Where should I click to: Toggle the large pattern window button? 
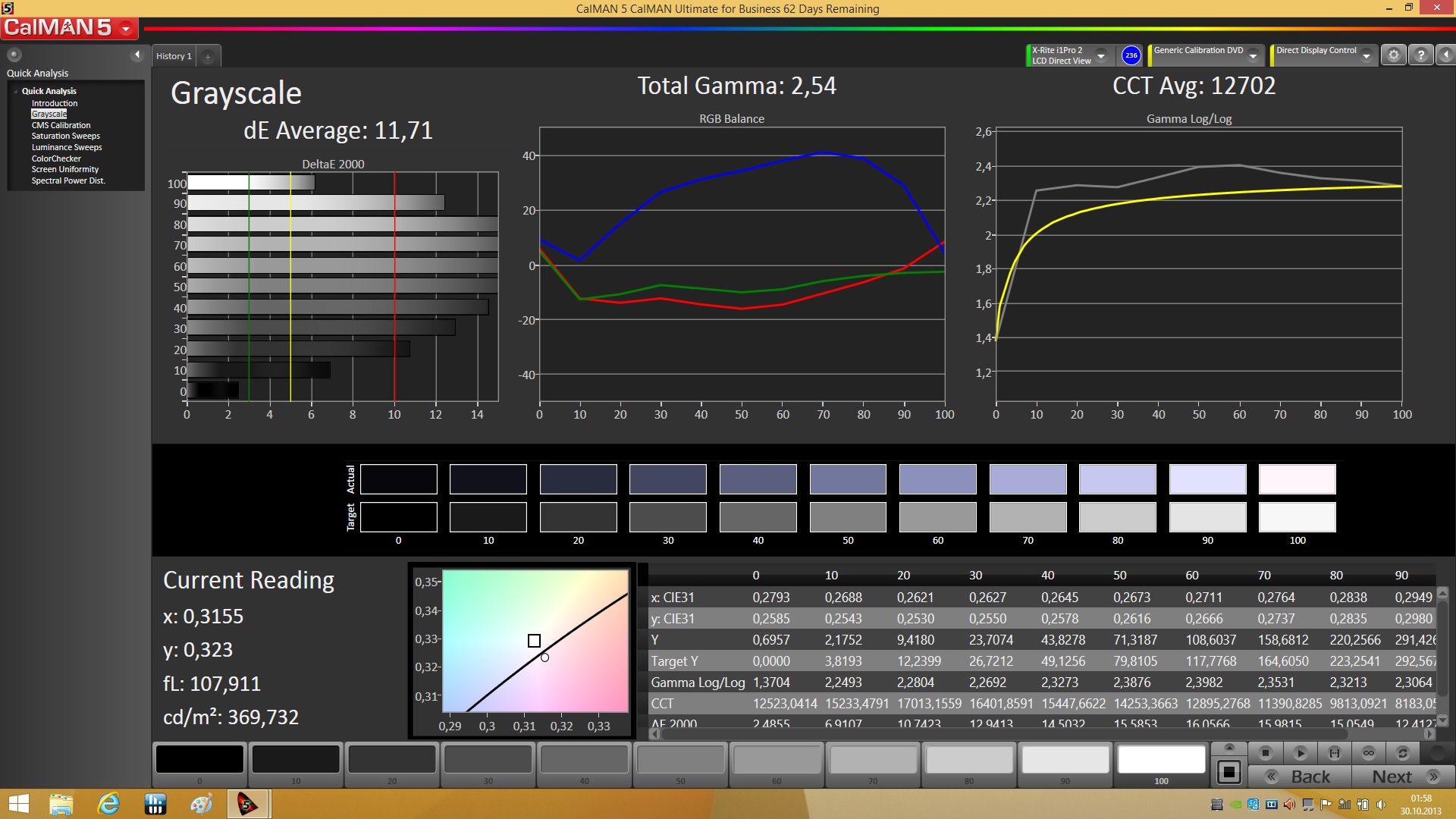click(x=1228, y=772)
